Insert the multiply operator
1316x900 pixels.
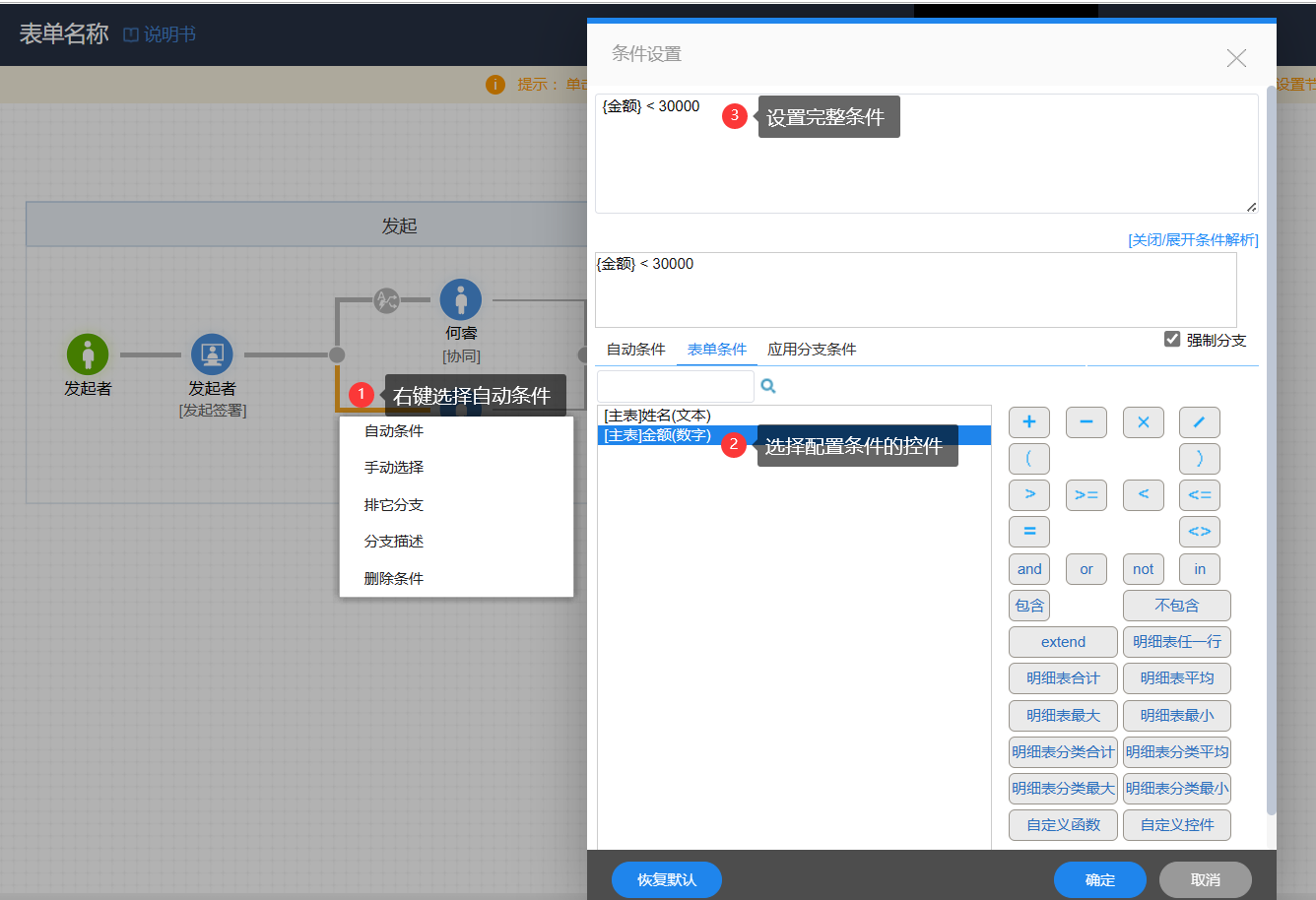pos(1144,422)
